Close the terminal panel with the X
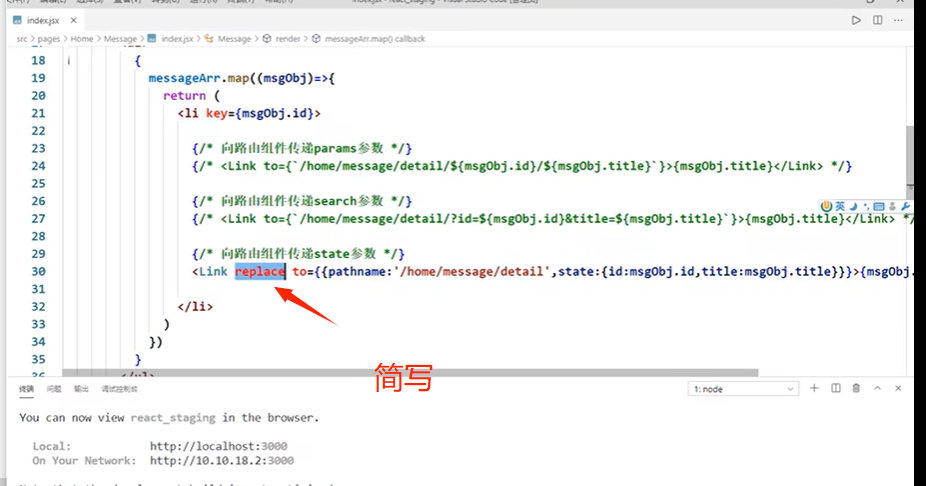The height and width of the screenshot is (486, 926). point(898,388)
